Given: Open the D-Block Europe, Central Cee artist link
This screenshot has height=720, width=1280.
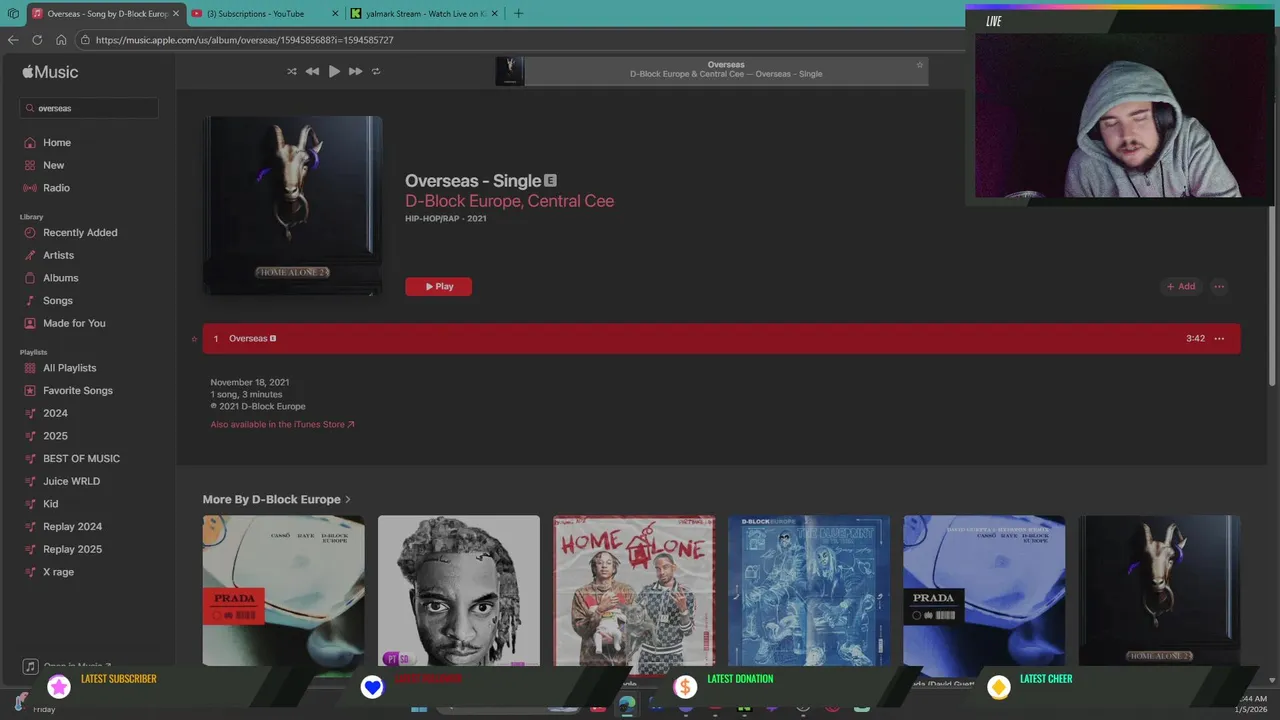Looking at the screenshot, I should (x=509, y=201).
